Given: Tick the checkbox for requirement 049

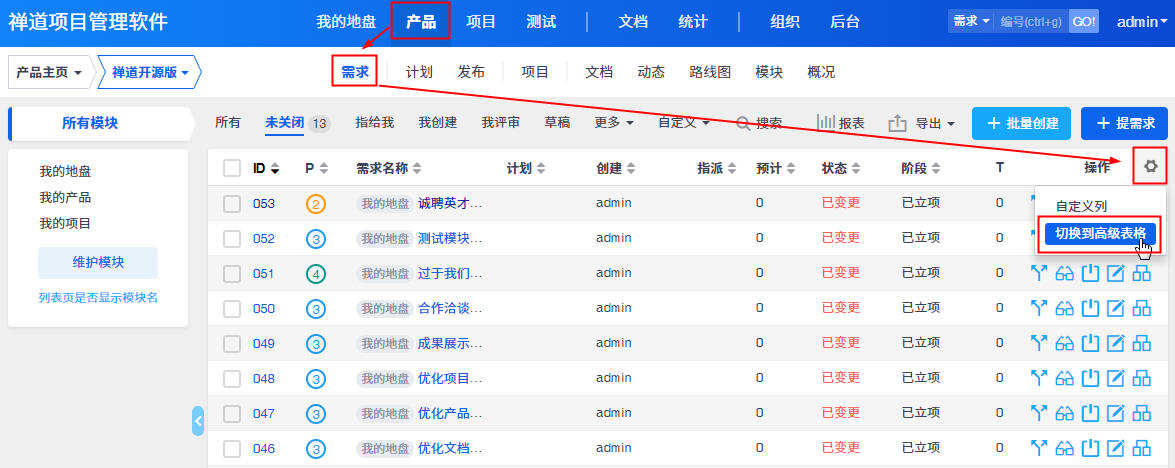Looking at the screenshot, I should (232, 343).
